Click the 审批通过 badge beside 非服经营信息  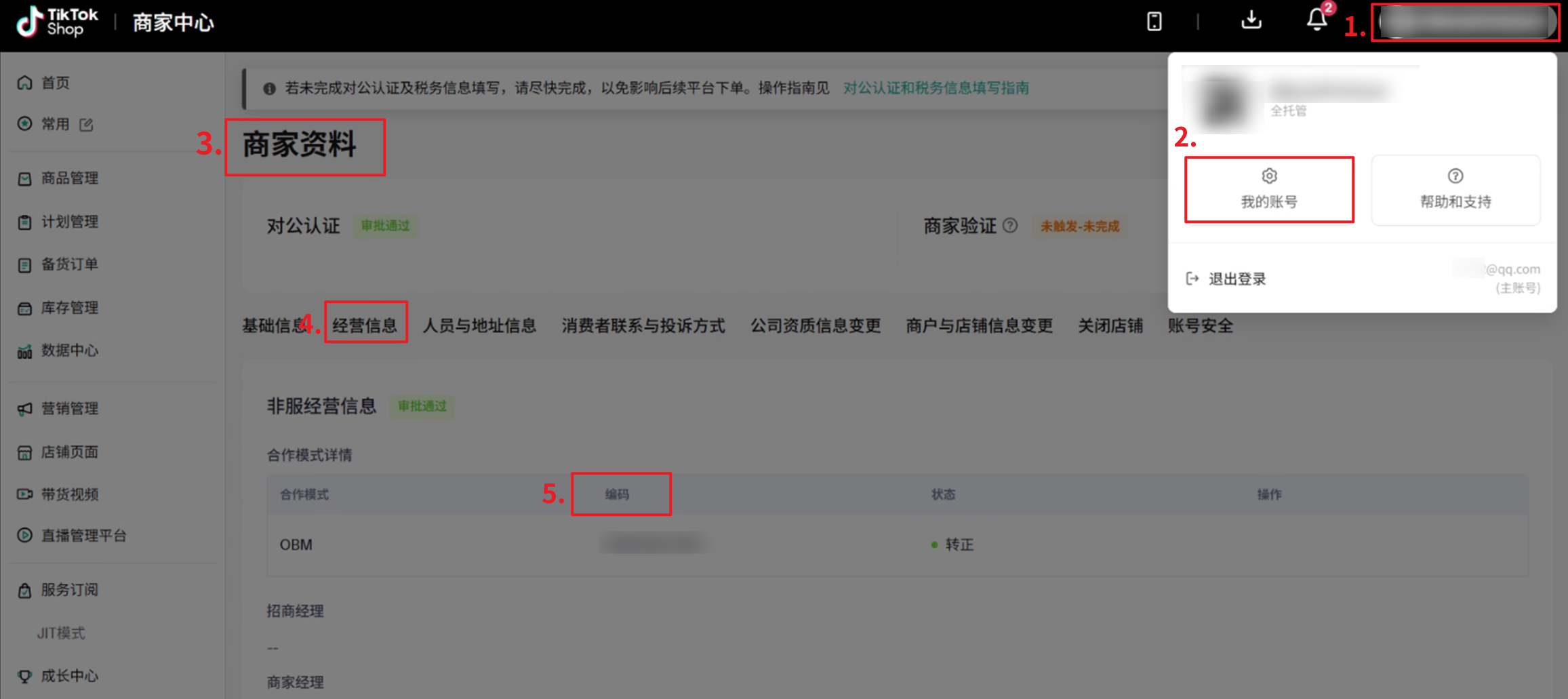coord(422,406)
